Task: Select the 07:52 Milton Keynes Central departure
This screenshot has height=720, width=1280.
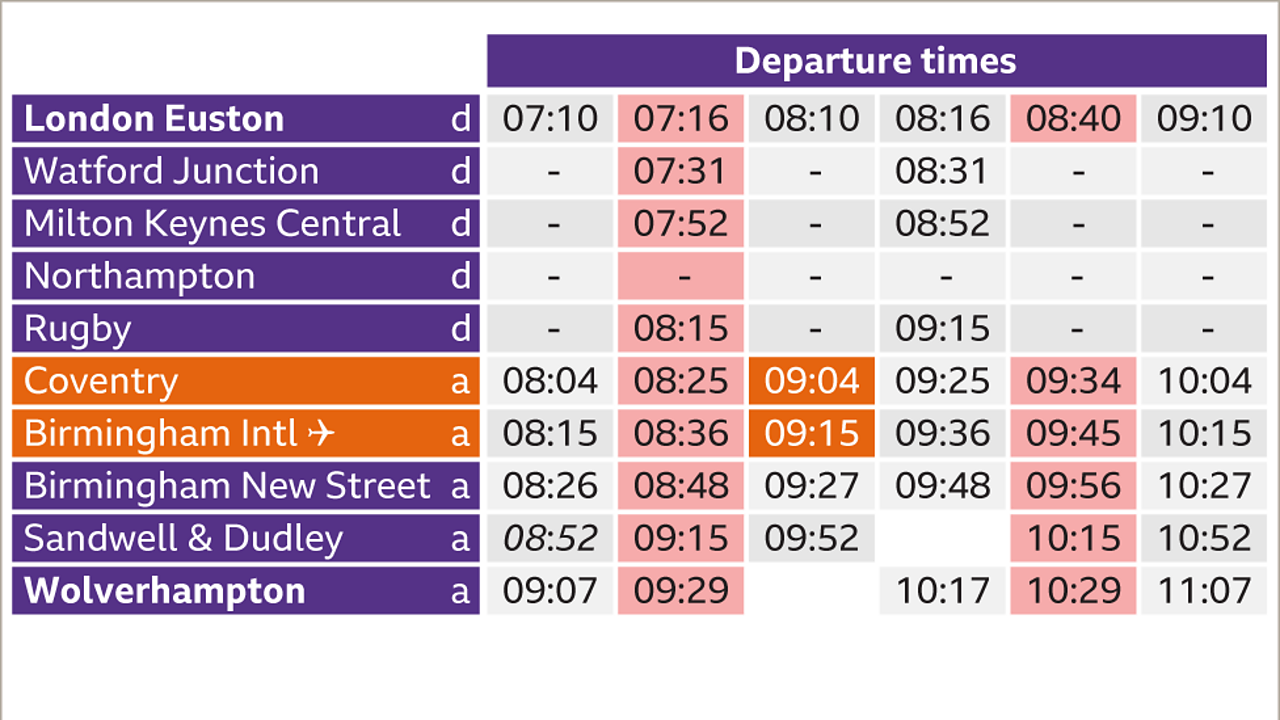Action: [x=680, y=224]
